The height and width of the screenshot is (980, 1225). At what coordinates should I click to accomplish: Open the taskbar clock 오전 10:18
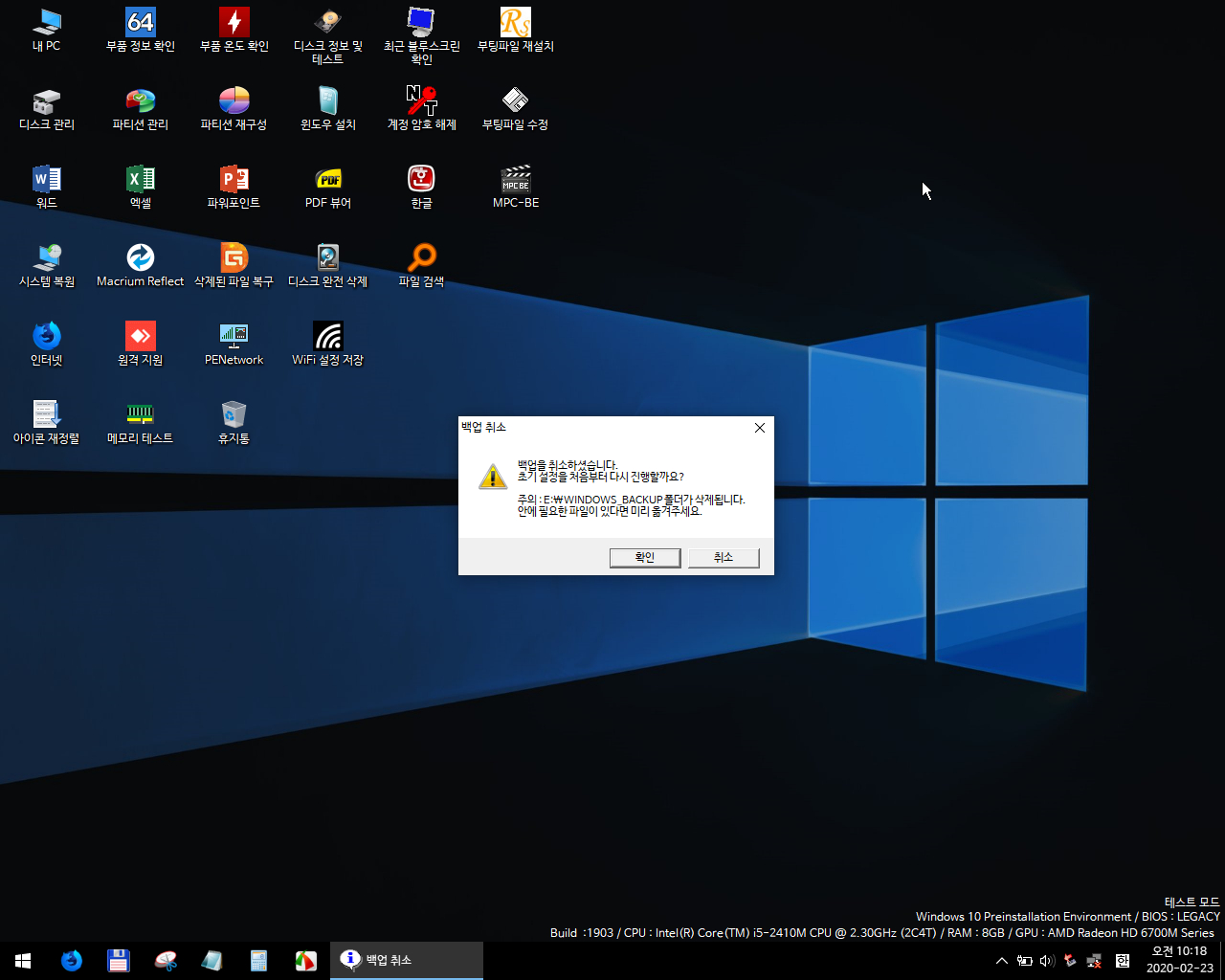[1180, 960]
